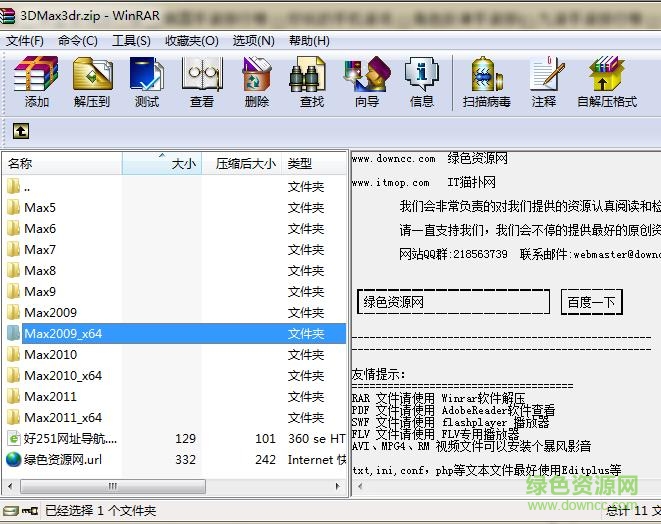The height and width of the screenshot is (524, 661).
Task: Open the File (文件) menu
Action: pos(25,41)
